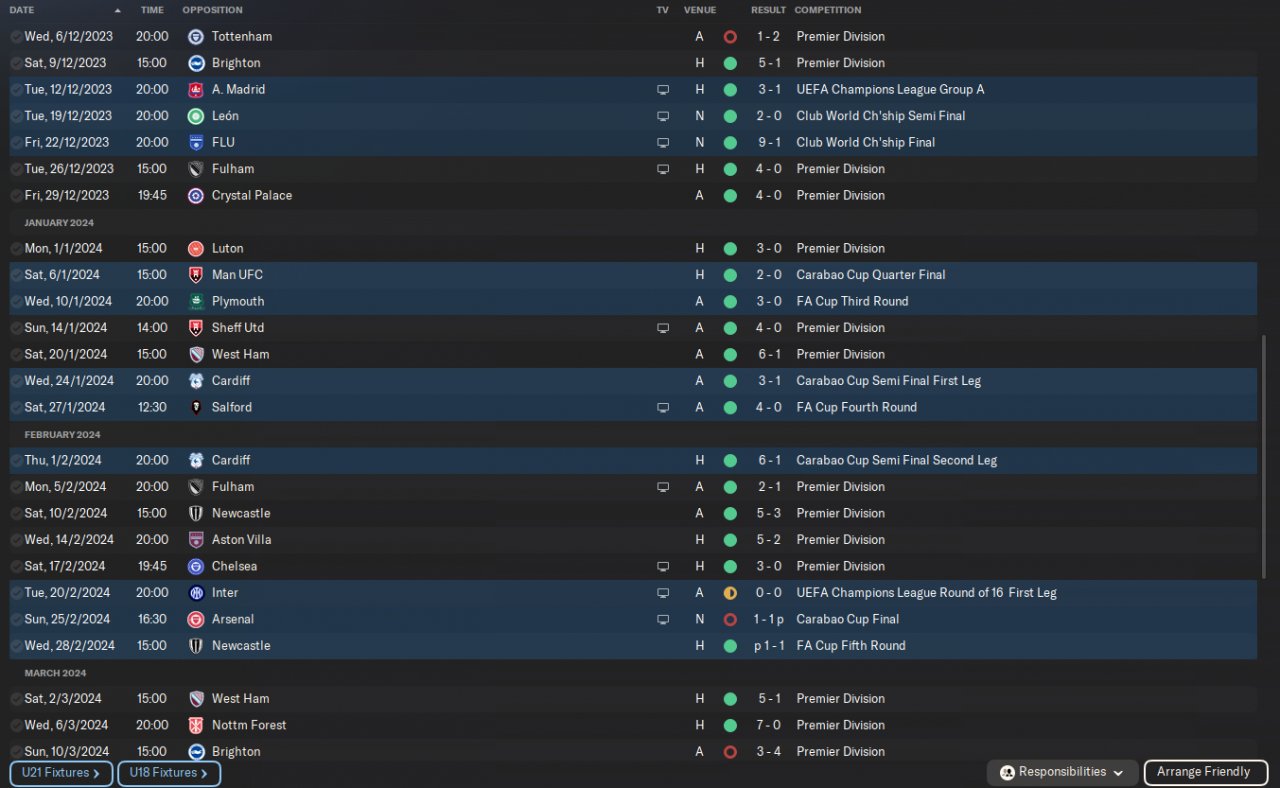
Task: Open the Responsibilities dropdown
Action: [x=1062, y=772]
